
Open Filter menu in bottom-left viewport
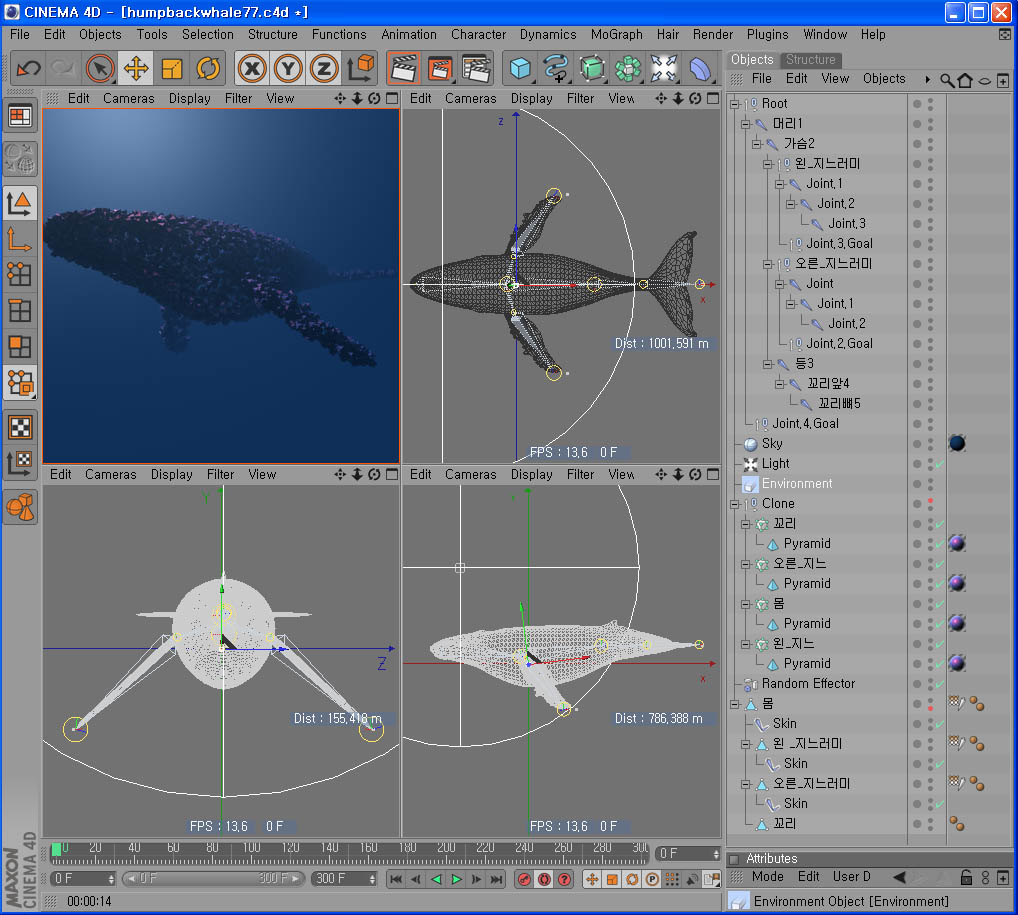[220, 475]
